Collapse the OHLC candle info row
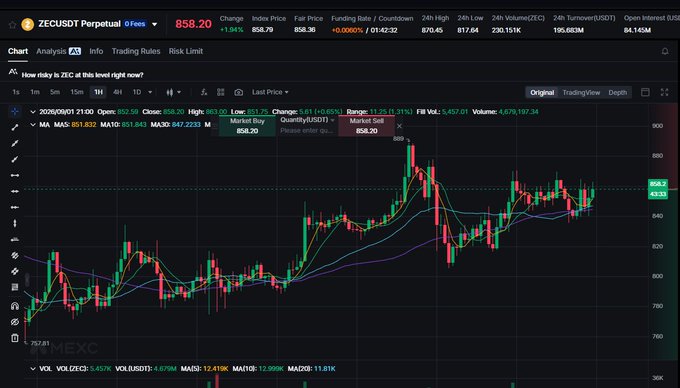The width and height of the screenshot is (680, 388). pos(33,112)
